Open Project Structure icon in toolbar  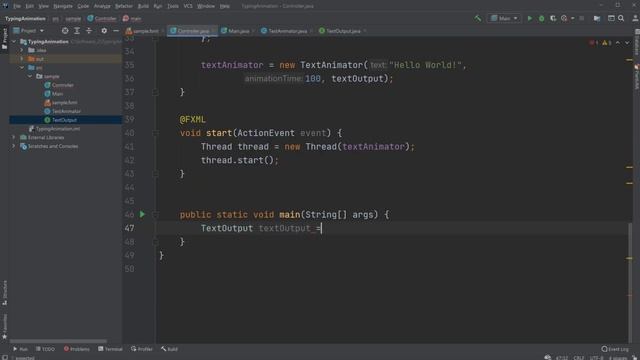click(x=597, y=18)
